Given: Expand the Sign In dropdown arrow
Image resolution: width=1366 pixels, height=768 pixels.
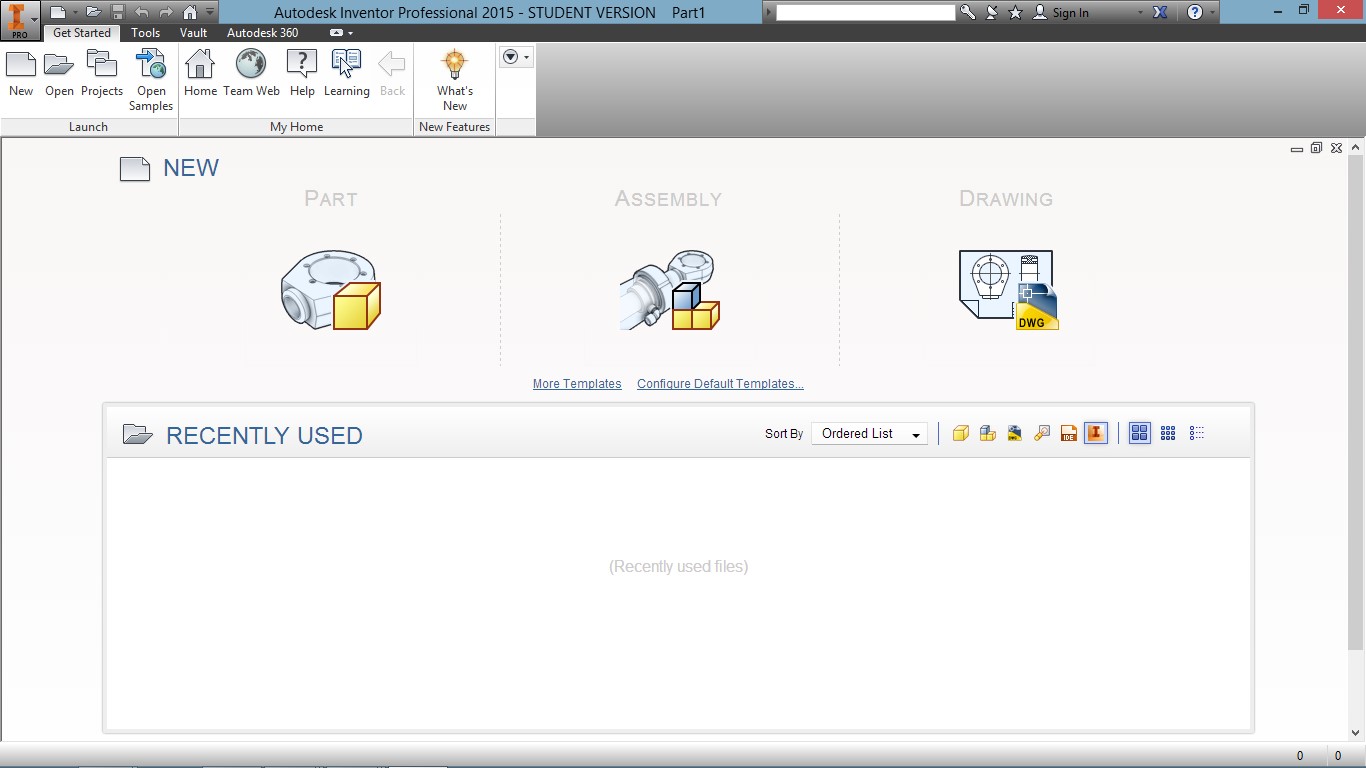Looking at the screenshot, I should click(x=1140, y=13).
